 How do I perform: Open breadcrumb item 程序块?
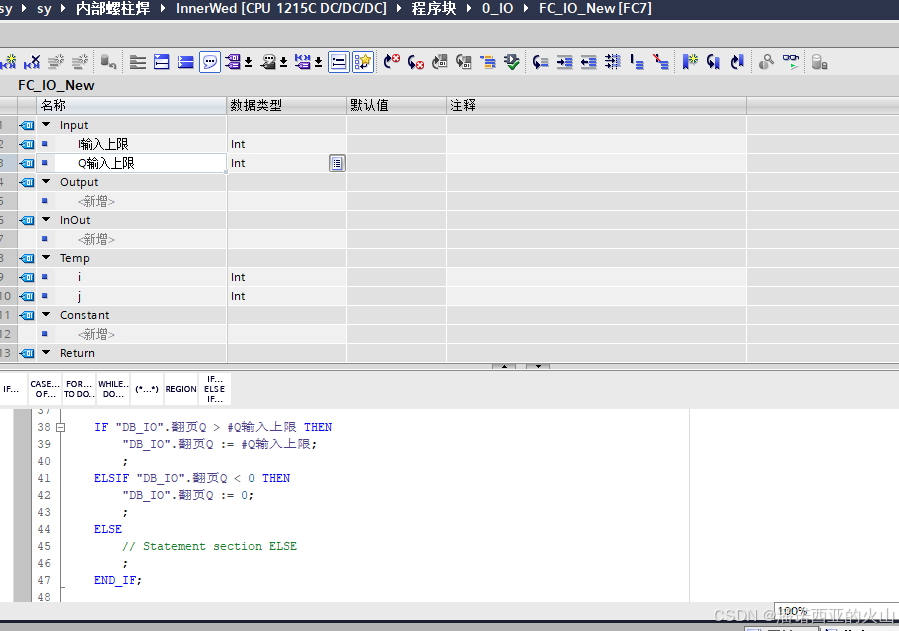click(434, 9)
